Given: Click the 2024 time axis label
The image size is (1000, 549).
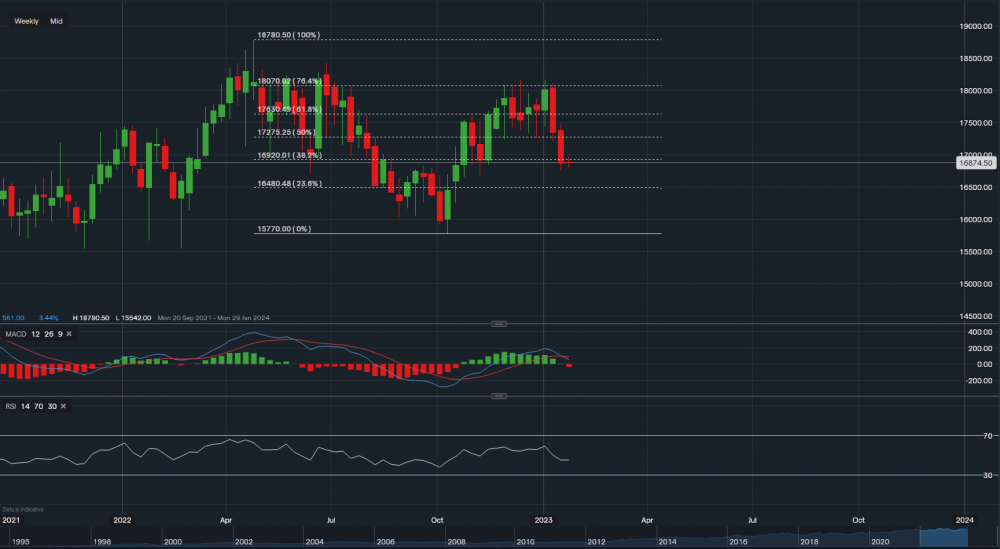Looking at the screenshot, I should coord(965,520).
